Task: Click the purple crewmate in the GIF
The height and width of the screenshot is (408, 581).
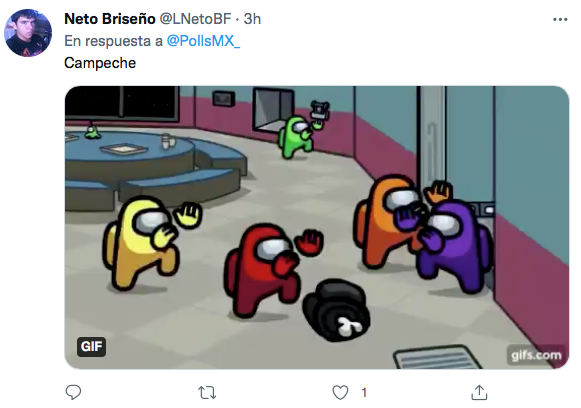Action: pyautogui.click(x=450, y=245)
